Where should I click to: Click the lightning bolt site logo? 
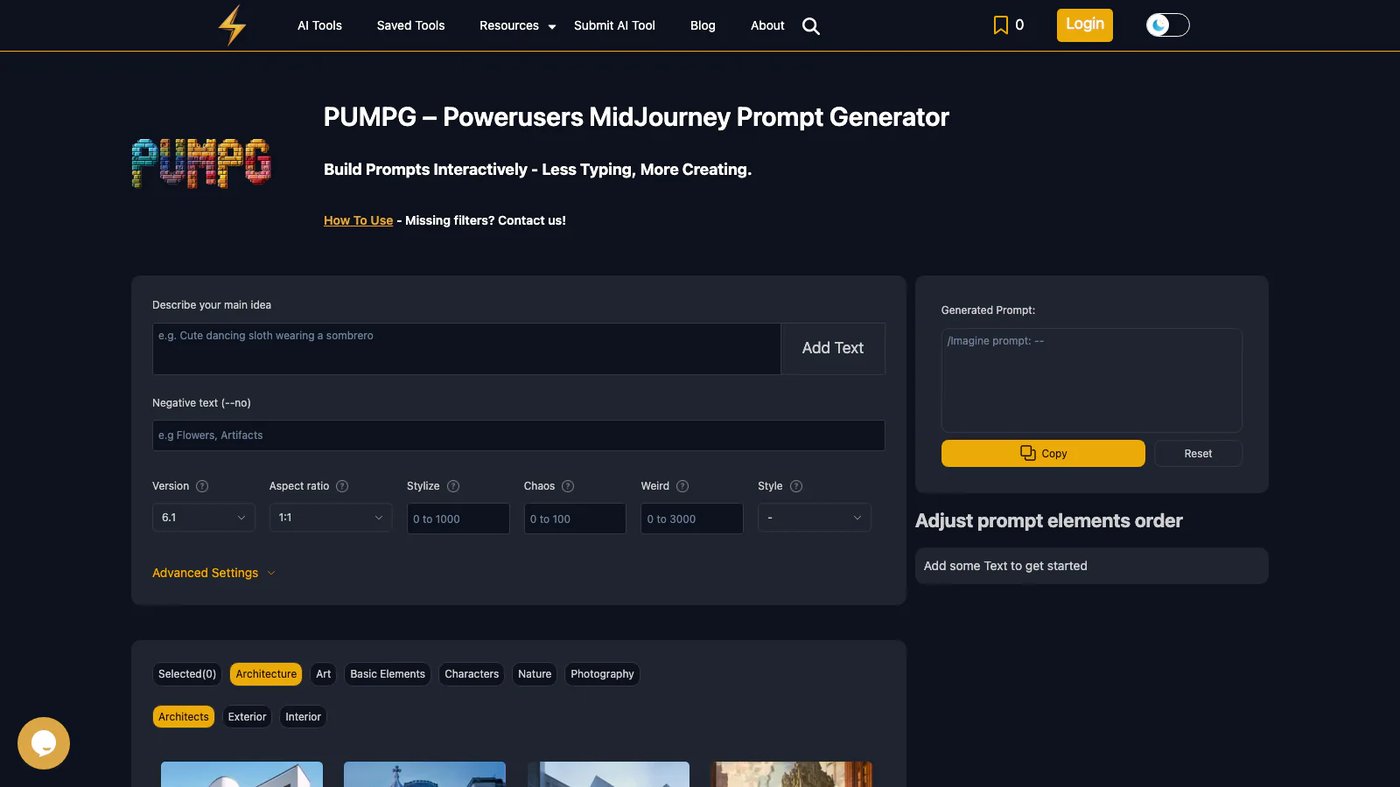pos(232,25)
